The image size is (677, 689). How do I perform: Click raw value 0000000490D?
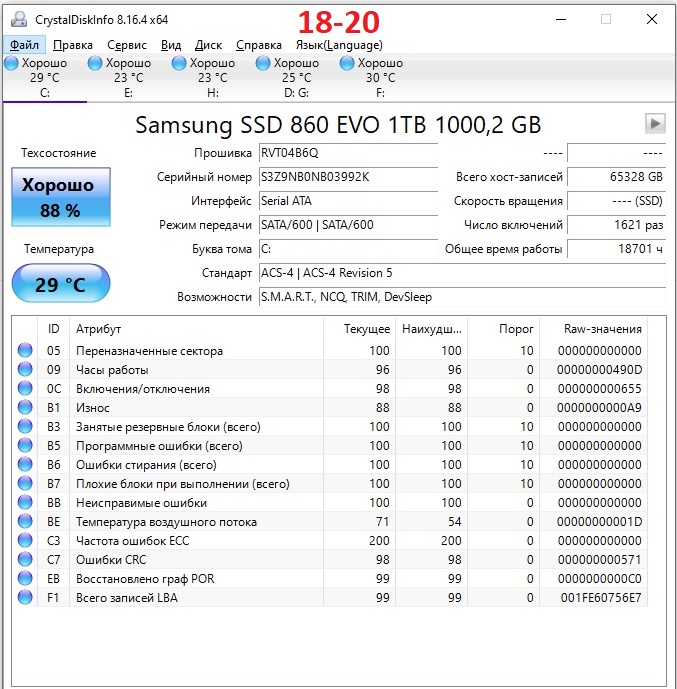click(x=599, y=370)
